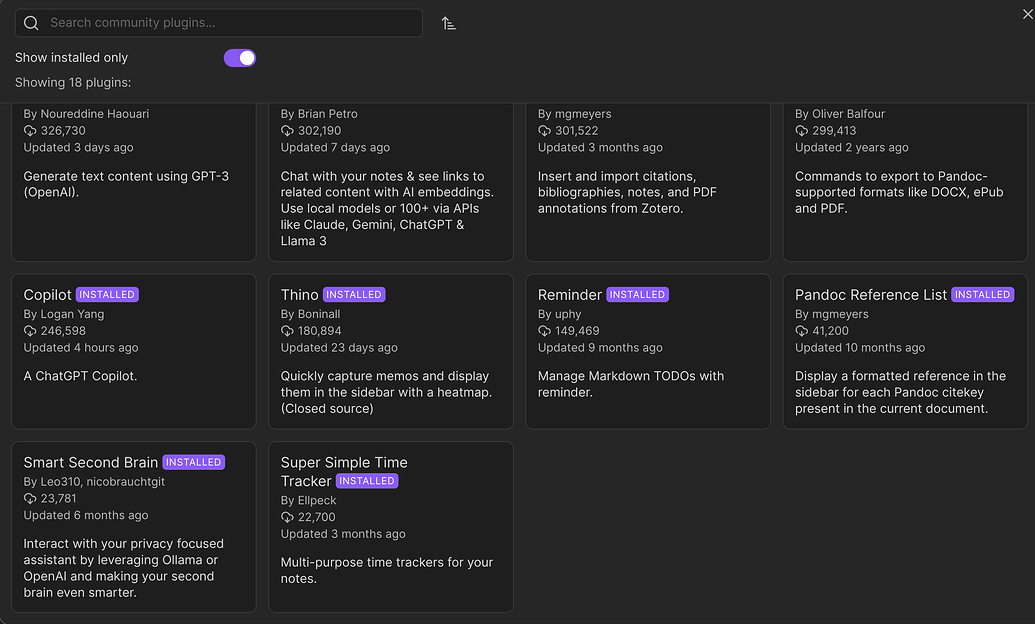Open the Reminder plugin card
The height and width of the screenshot is (624, 1035).
pyautogui.click(x=648, y=351)
